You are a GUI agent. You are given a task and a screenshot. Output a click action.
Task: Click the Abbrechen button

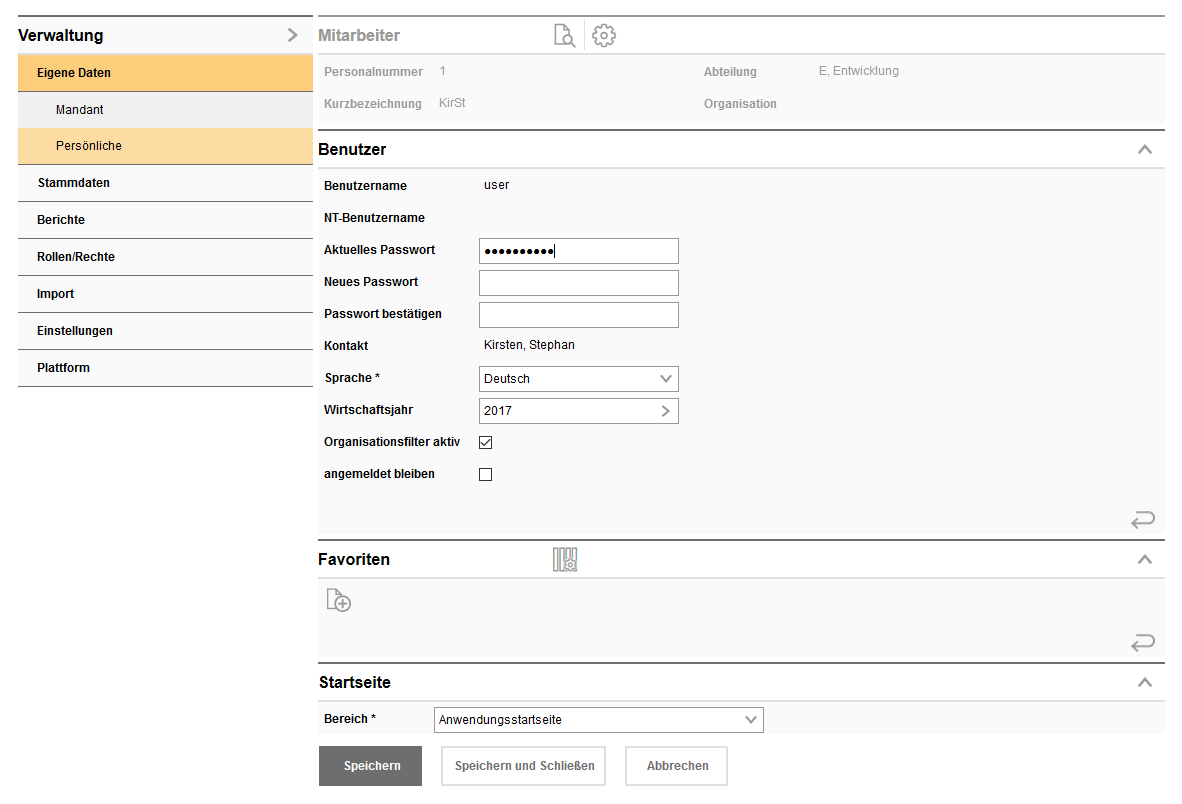(676, 766)
